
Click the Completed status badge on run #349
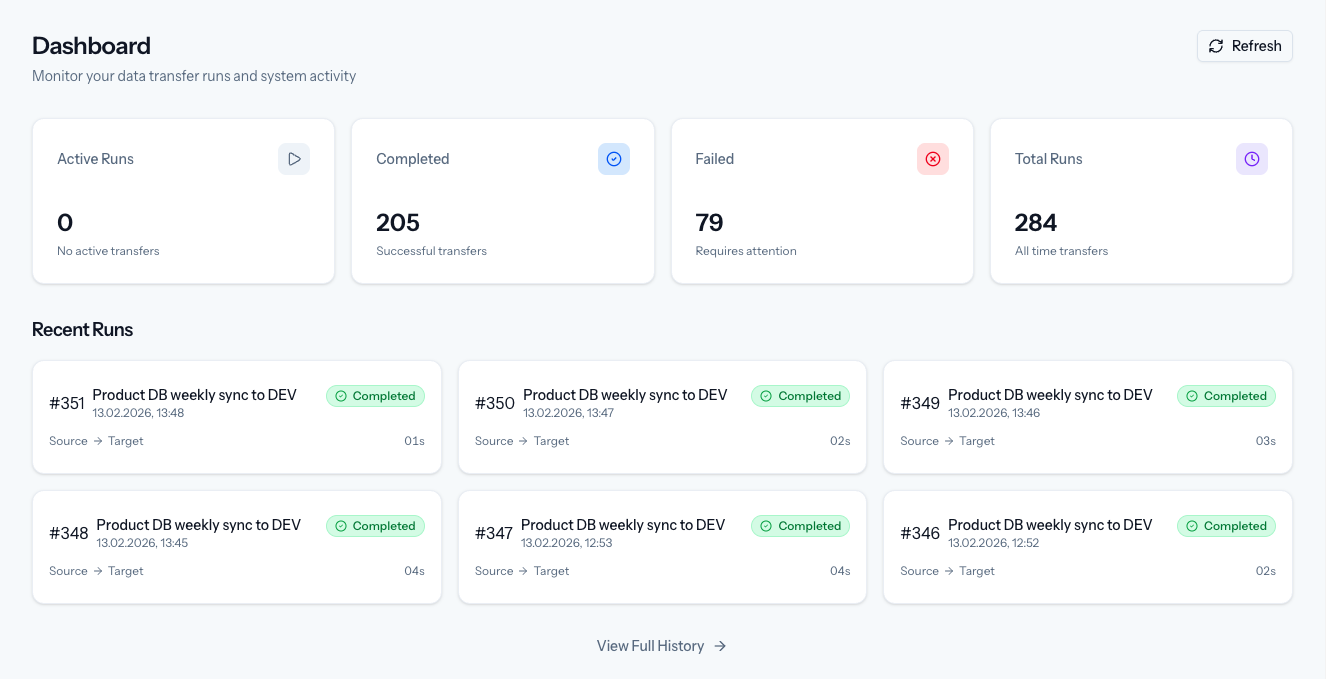(1226, 396)
